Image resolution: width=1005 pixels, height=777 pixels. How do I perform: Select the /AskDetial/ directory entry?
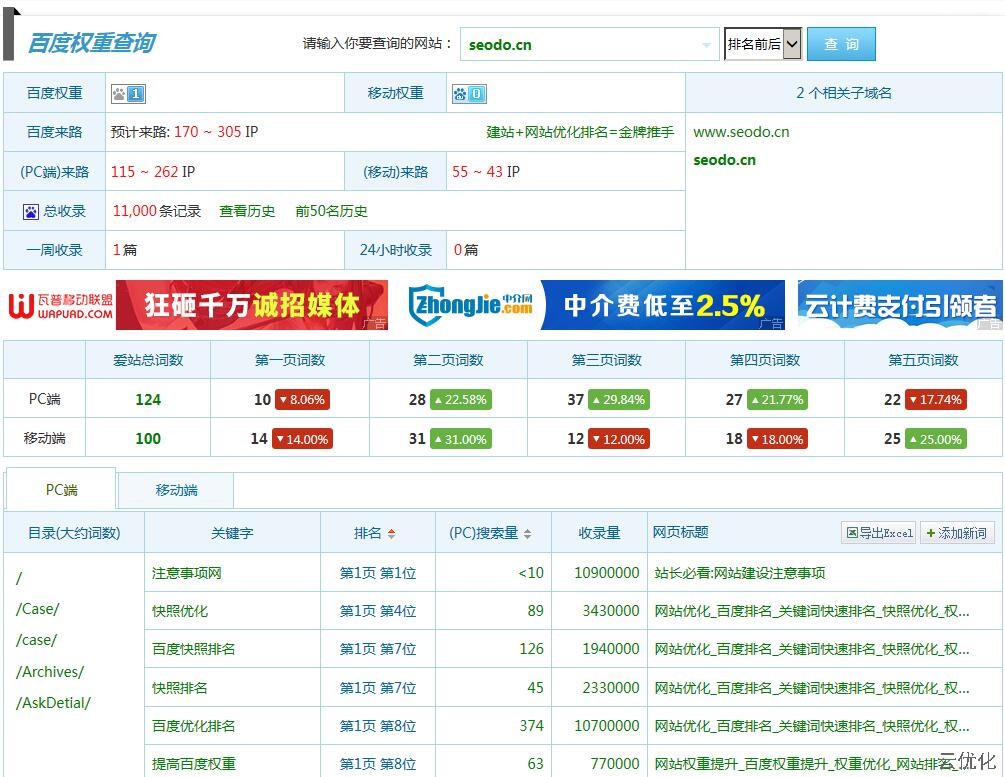point(53,703)
